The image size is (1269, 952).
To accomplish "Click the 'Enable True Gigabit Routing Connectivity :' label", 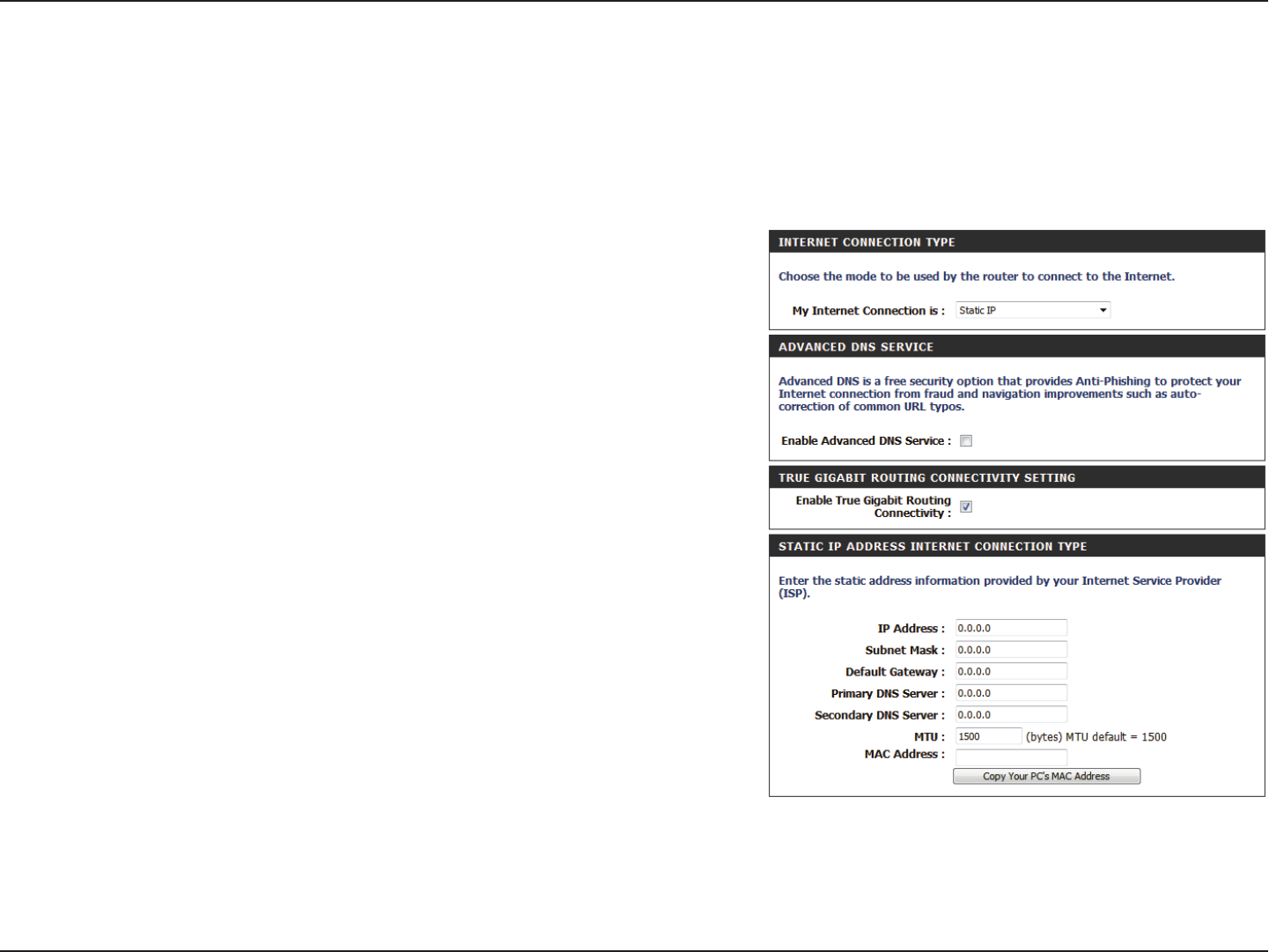I will [873, 506].
